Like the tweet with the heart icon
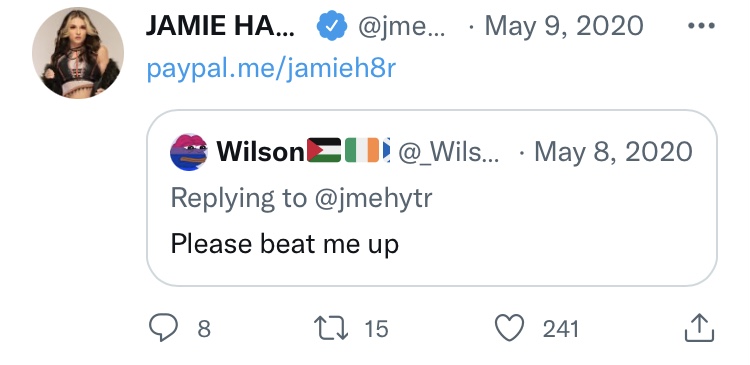This screenshot has height=365, width=750. click(x=509, y=328)
